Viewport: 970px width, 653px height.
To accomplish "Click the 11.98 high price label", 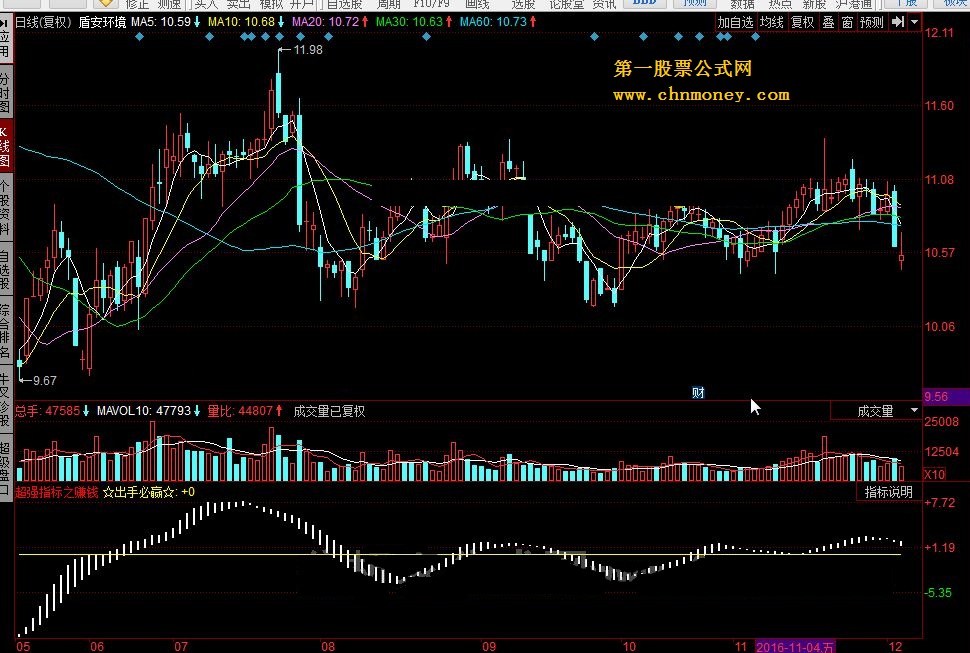I will (x=308, y=50).
